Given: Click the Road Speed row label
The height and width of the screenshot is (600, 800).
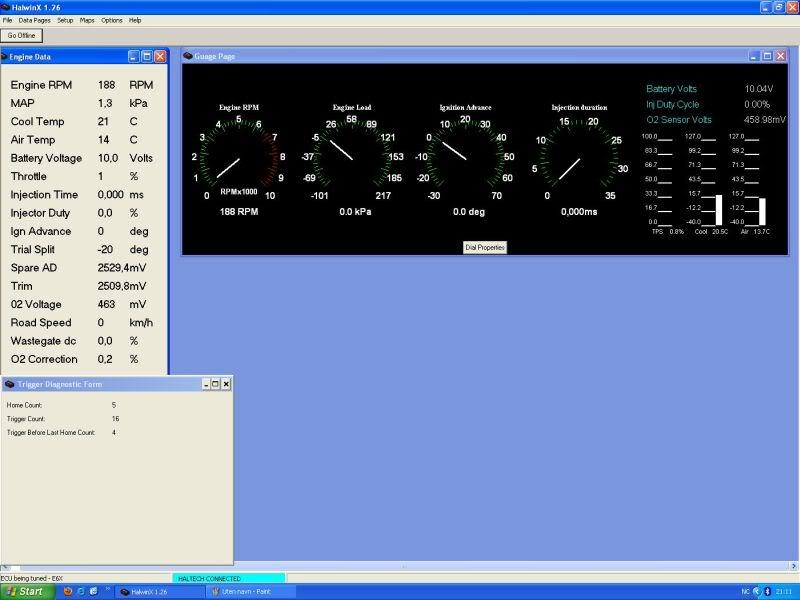Looking at the screenshot, I should click(41, 323).
